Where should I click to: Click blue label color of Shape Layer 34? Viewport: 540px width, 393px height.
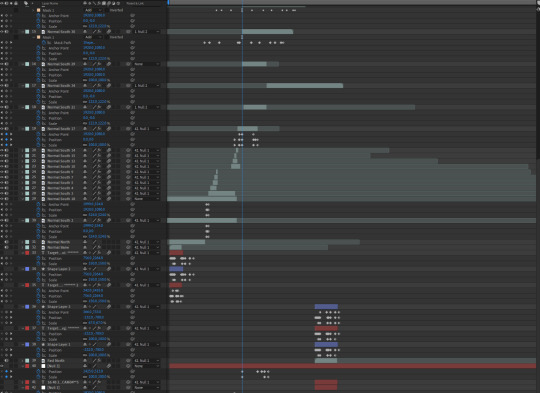[x=27, y=269]
